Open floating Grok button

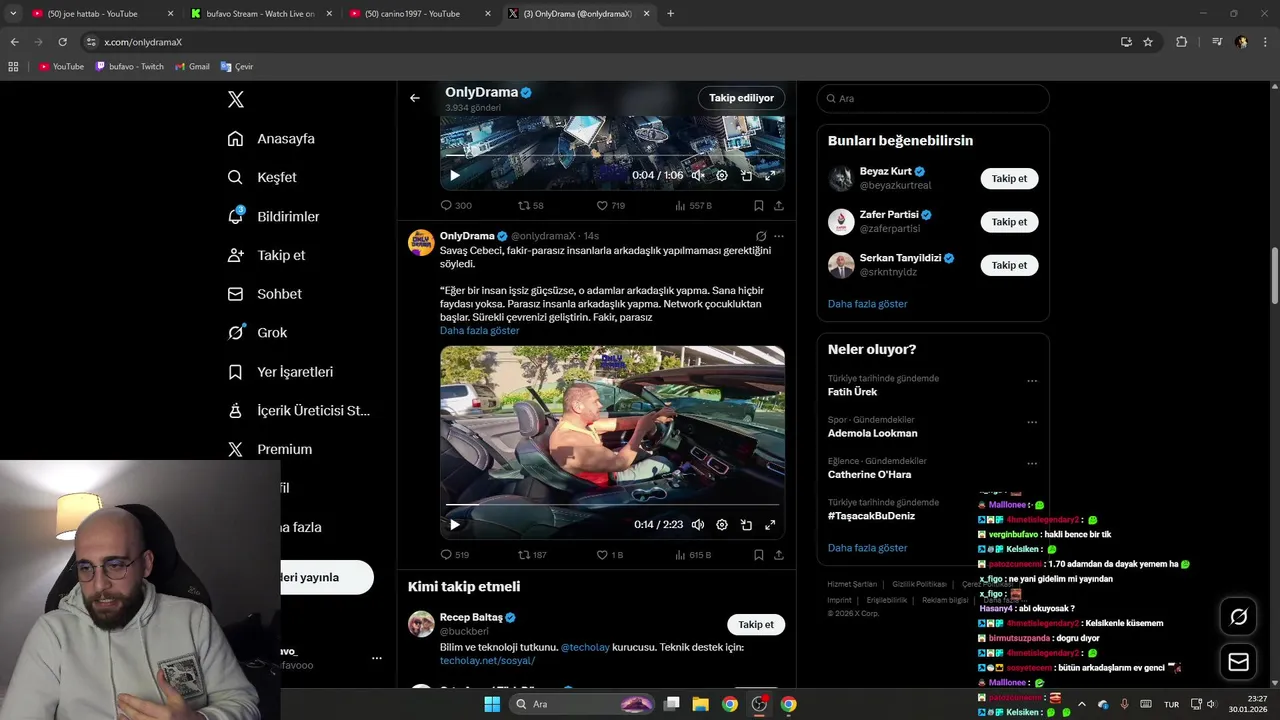pyautogui.click(x=1238, y=617)
